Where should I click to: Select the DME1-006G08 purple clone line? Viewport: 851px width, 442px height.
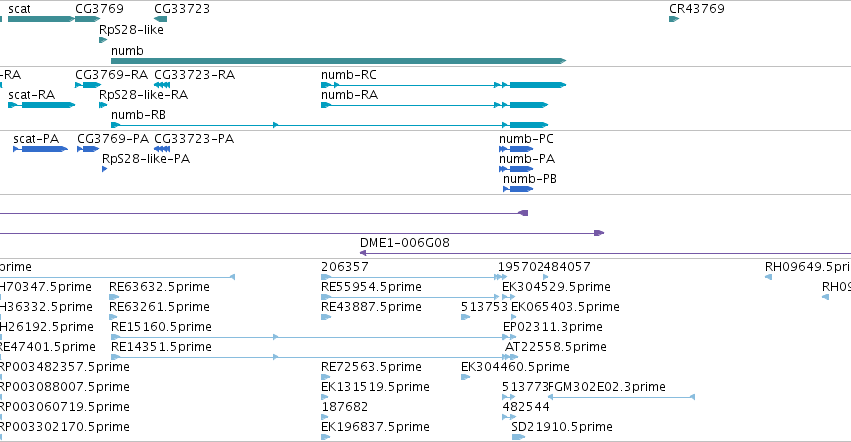point(606,253)
